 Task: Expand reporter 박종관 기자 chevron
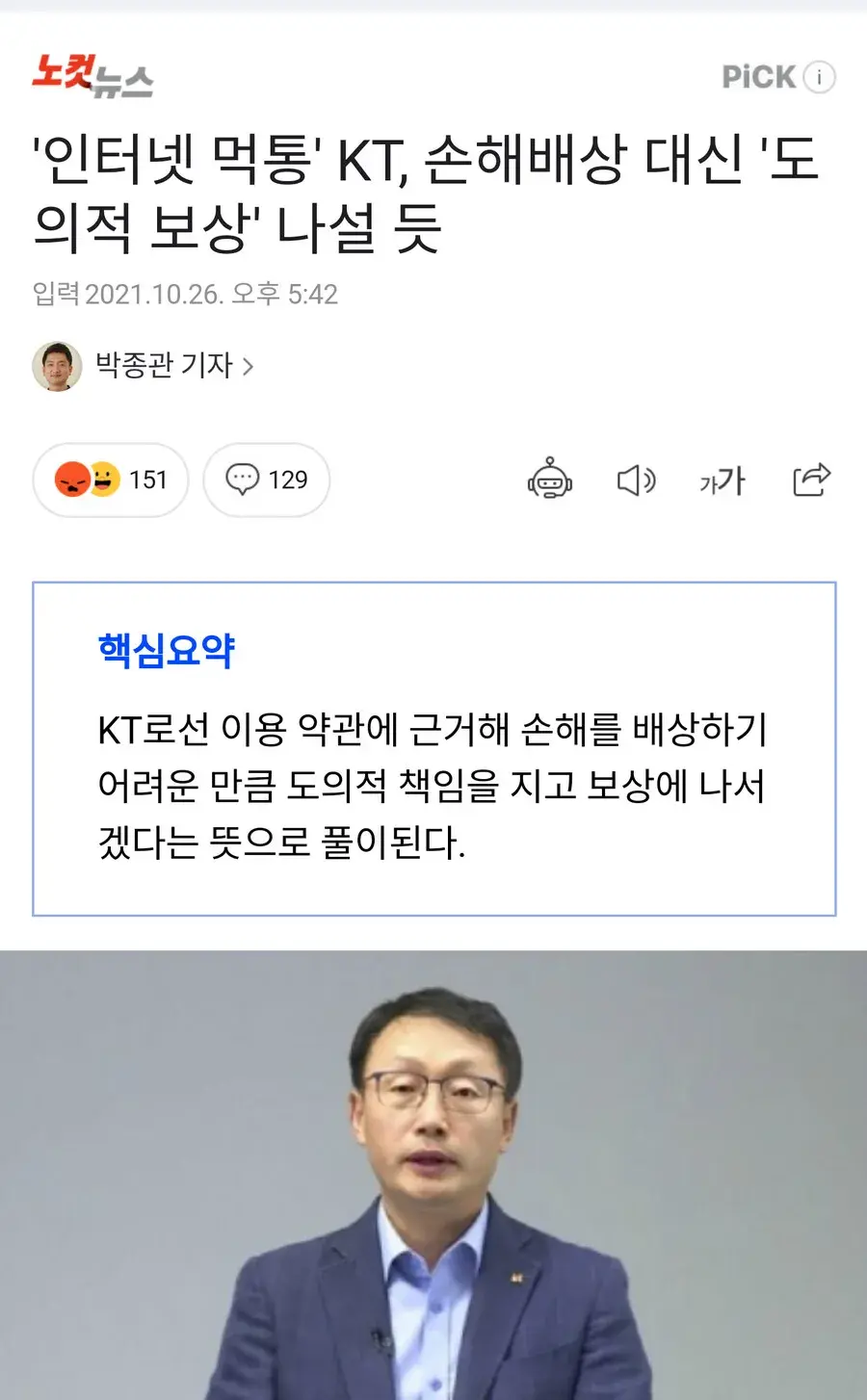[248, 366]
